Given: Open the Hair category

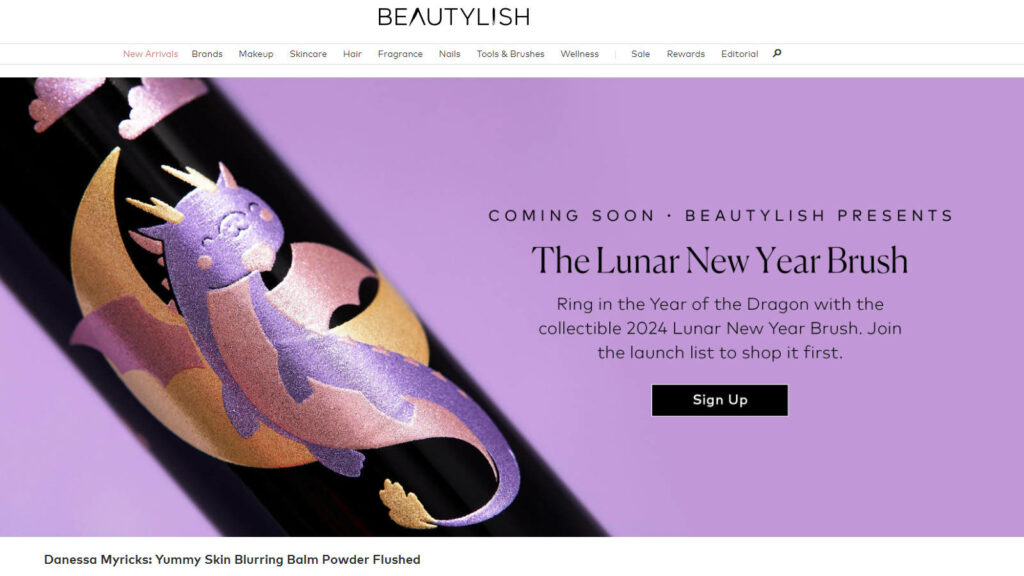Looking at the screenshot, I should pyautogui.click(x=352, y=54).
